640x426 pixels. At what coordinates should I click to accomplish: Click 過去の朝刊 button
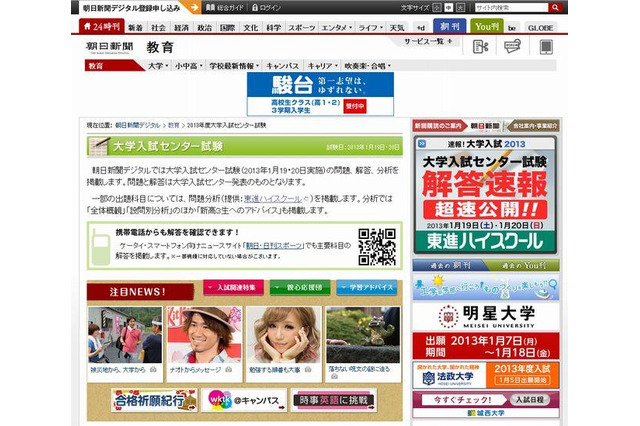(450, 265)
